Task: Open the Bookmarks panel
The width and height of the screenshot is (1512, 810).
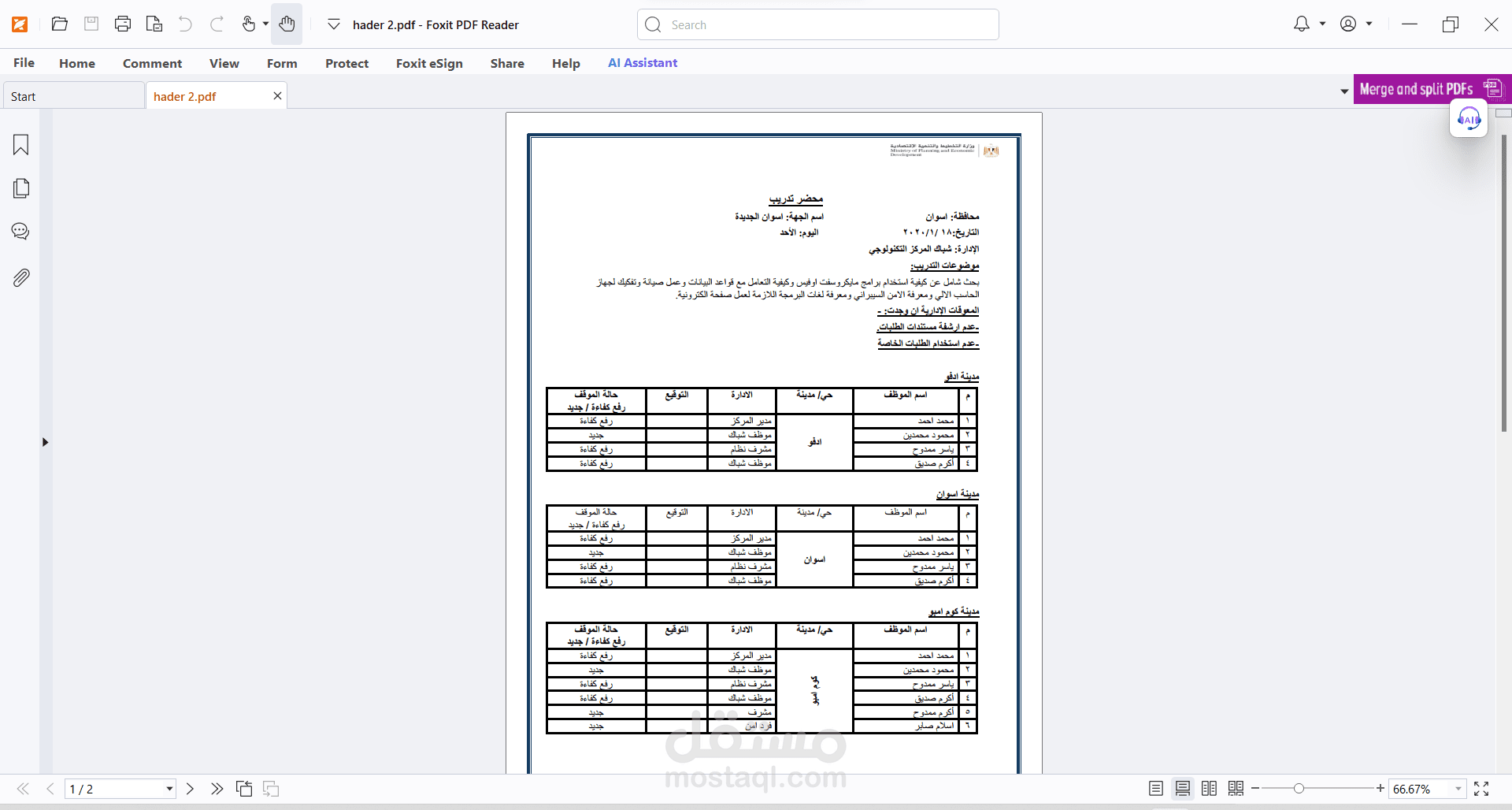Action: pos(21,145)
